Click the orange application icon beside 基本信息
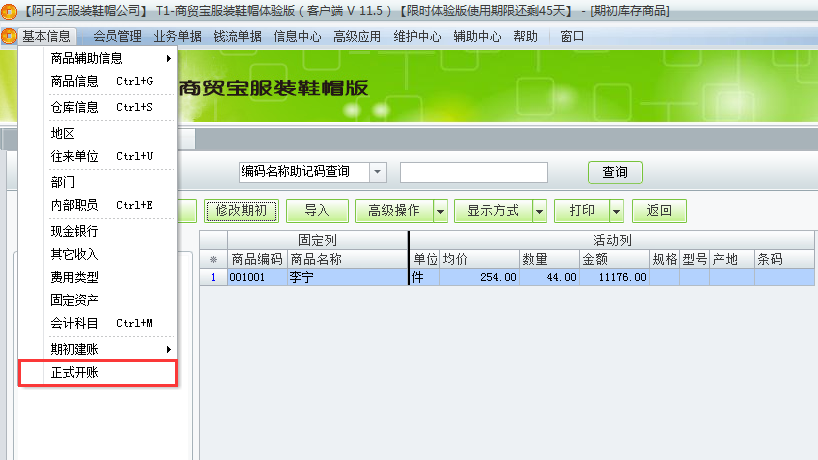Viewport: 818px width, 460px height. tap(9, 37)
